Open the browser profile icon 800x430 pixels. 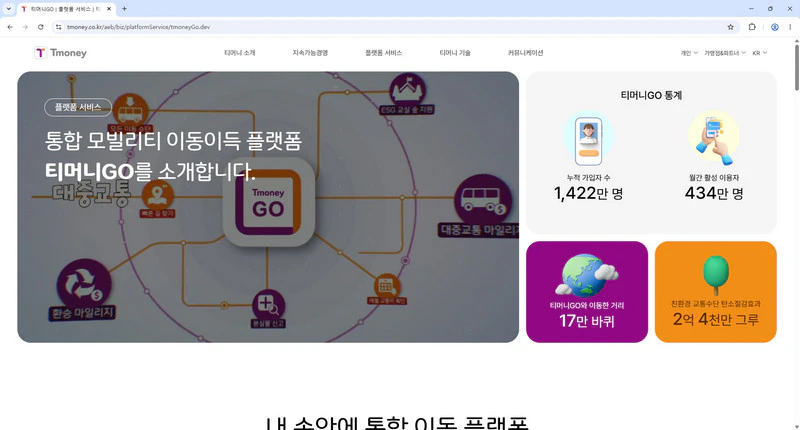[774, 27]
